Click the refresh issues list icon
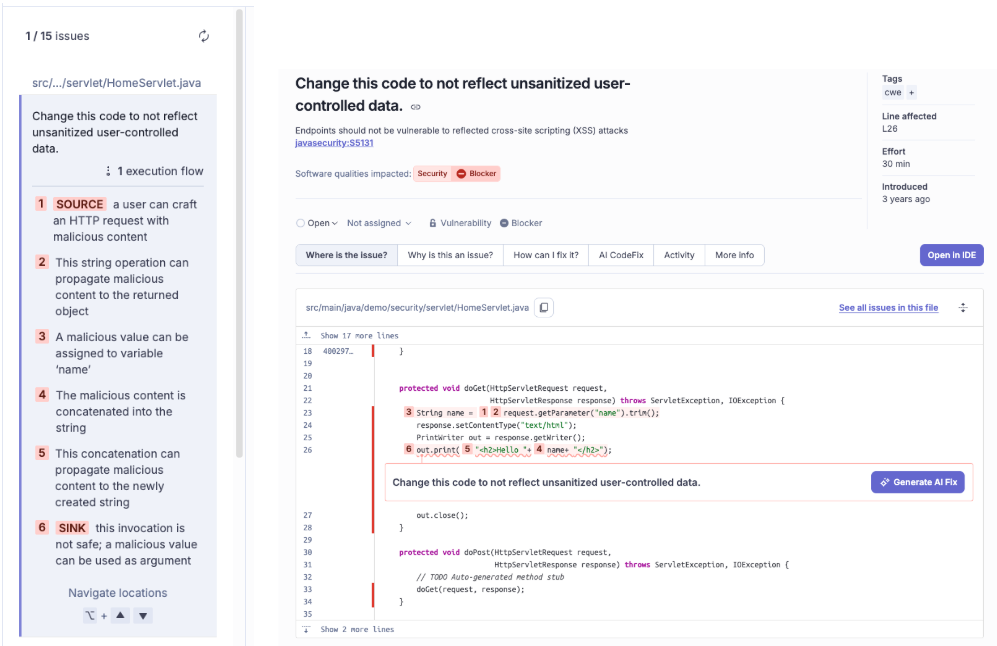997x646 pixels. pos(204,36)
